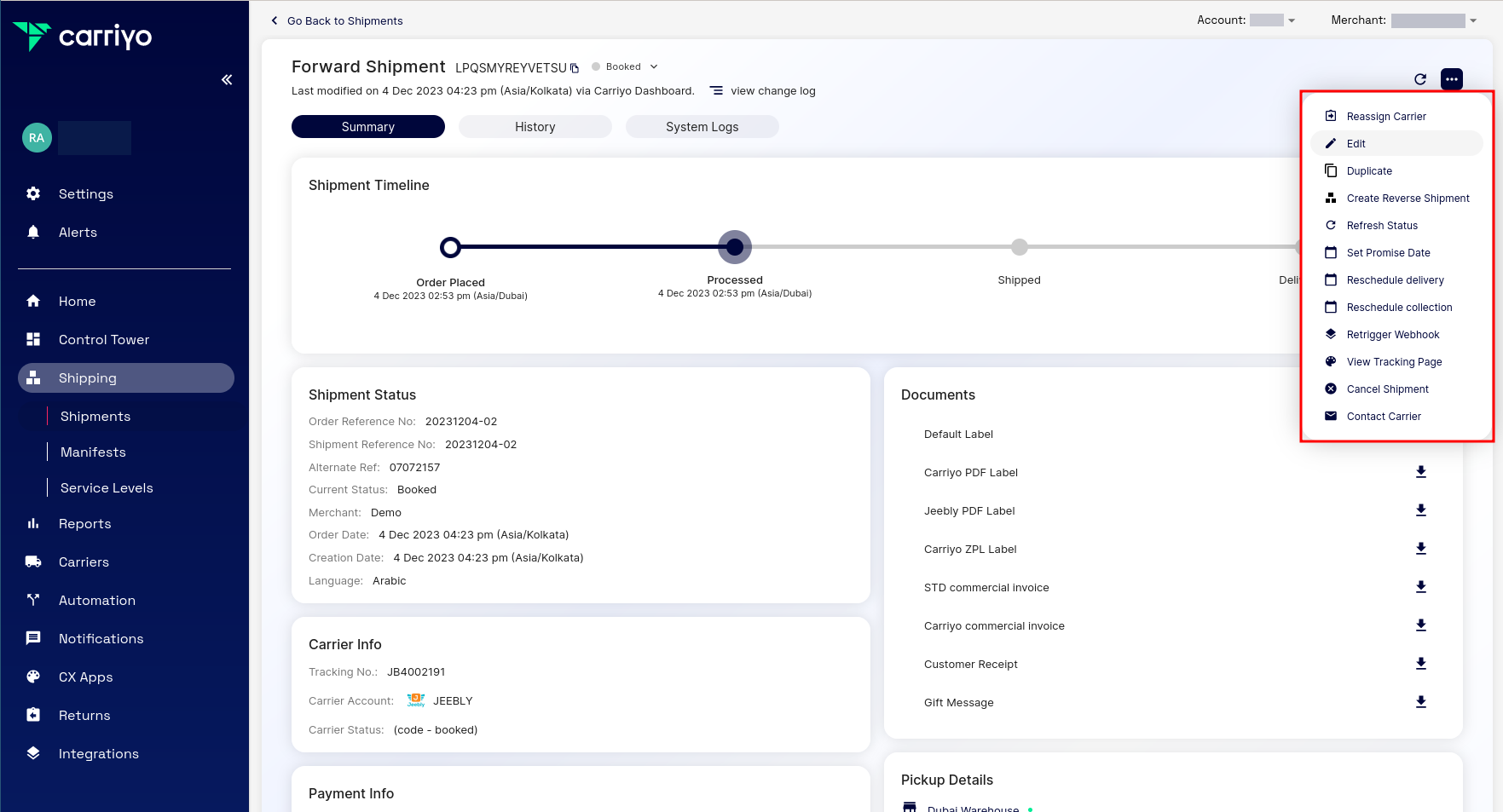Viewport: 1503px width, 812px height.
Task: Open the Shipments sub-item
Action: point(95,416)
